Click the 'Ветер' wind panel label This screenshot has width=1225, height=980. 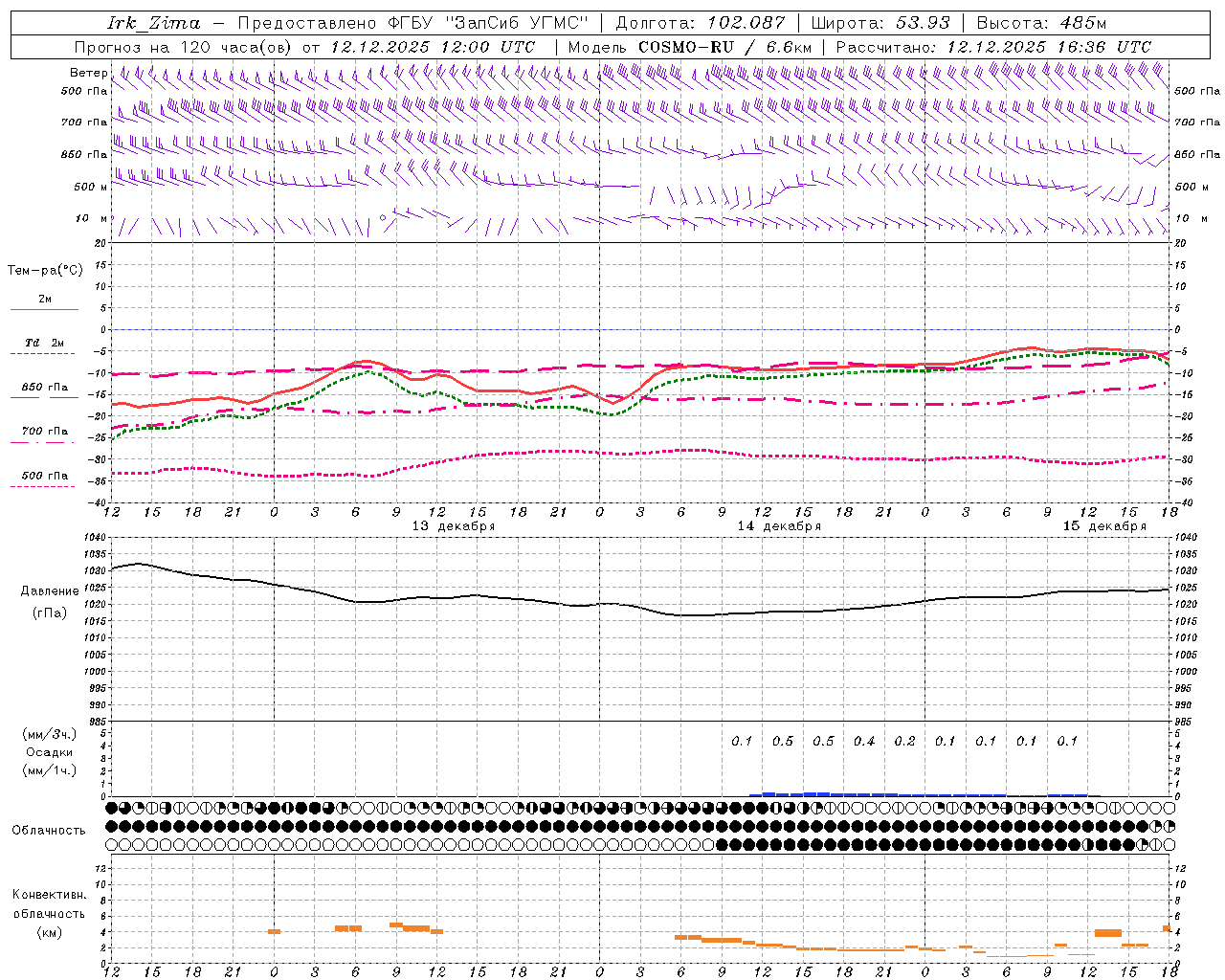click(88, 73)
